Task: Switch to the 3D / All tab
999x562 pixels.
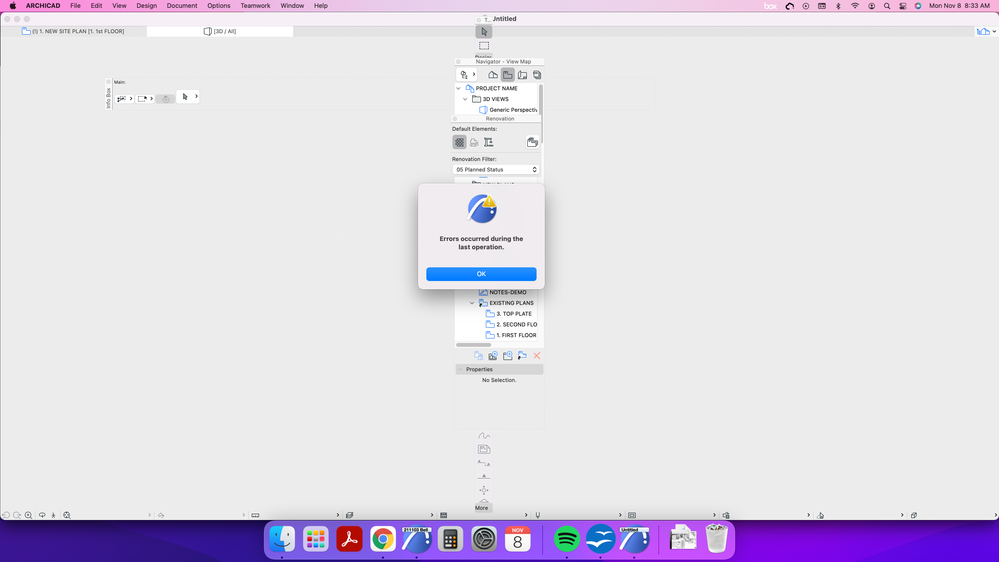Action: (x=220, y=31)
